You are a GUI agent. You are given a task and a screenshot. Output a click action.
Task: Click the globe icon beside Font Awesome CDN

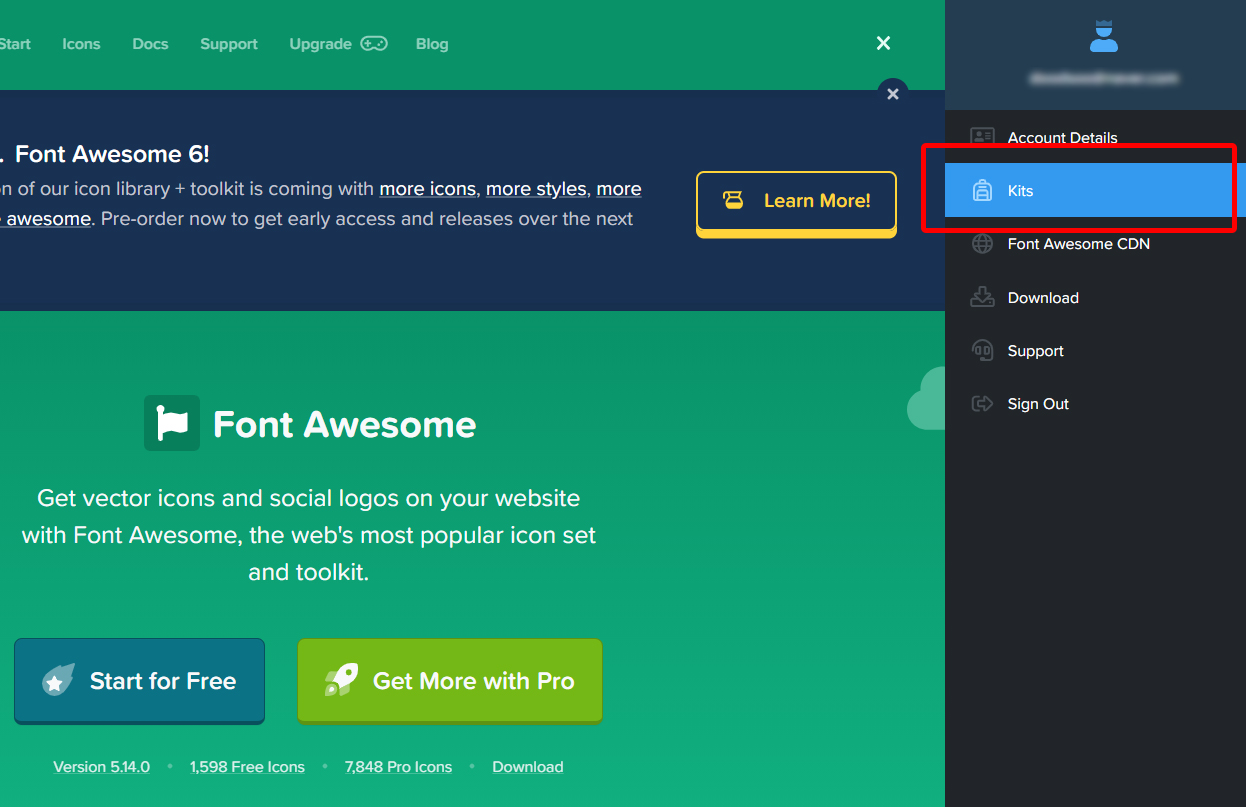983,244
